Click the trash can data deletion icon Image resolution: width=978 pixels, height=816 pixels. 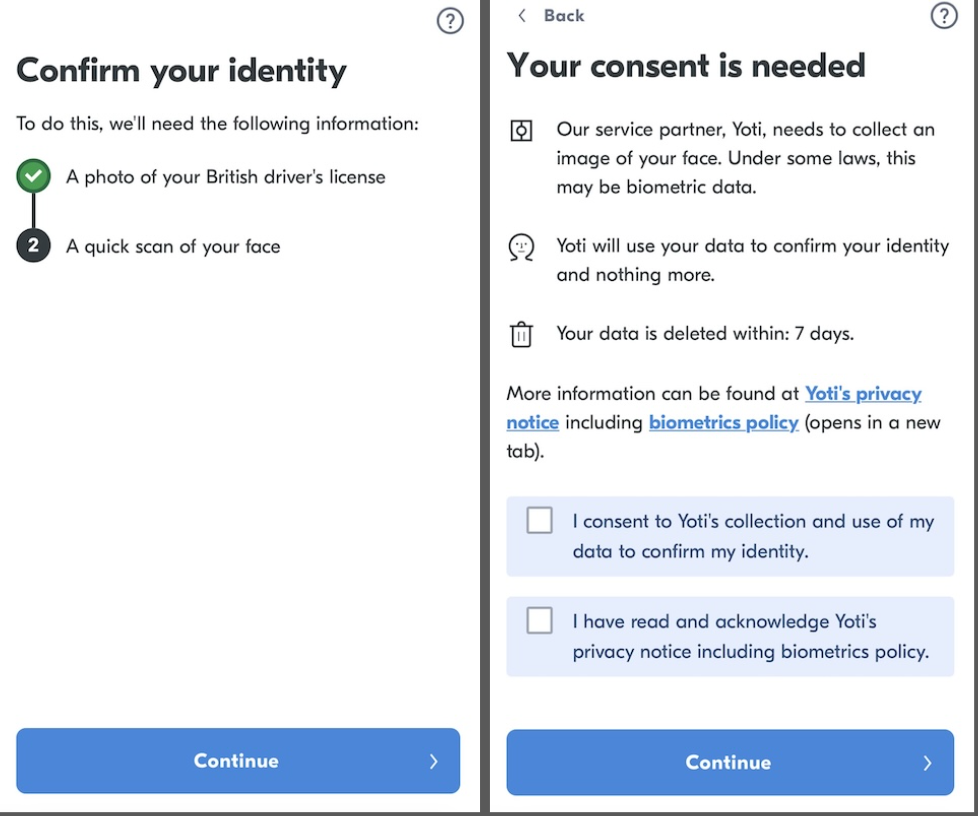[521, 334]
